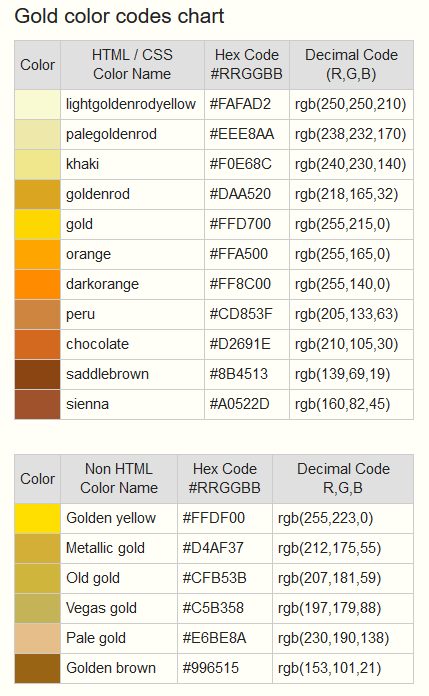Click the 'palegoldenrod' name cell
The image size is (429, 696).
coord(132,134)
